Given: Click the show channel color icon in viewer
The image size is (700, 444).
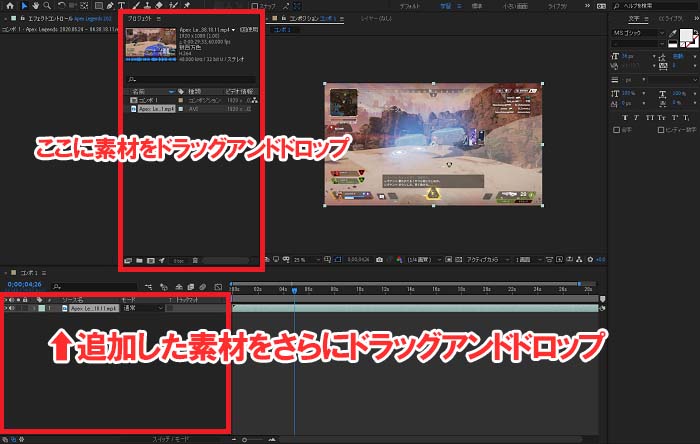Looking at the screenshot, I should (399, 260).
